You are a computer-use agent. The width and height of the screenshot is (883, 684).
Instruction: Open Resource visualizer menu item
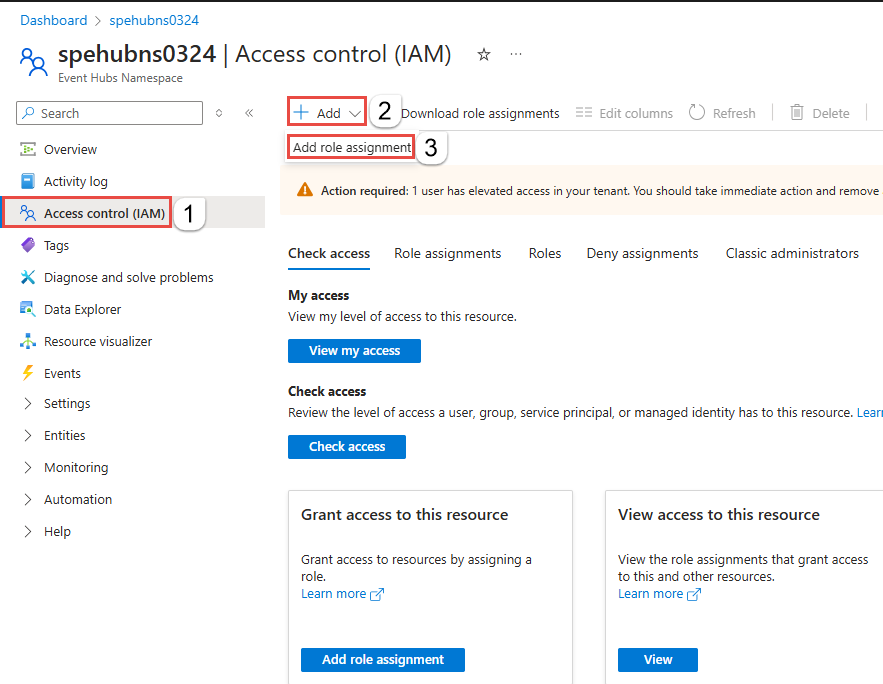pyautogui.click(x=98, y=342)
